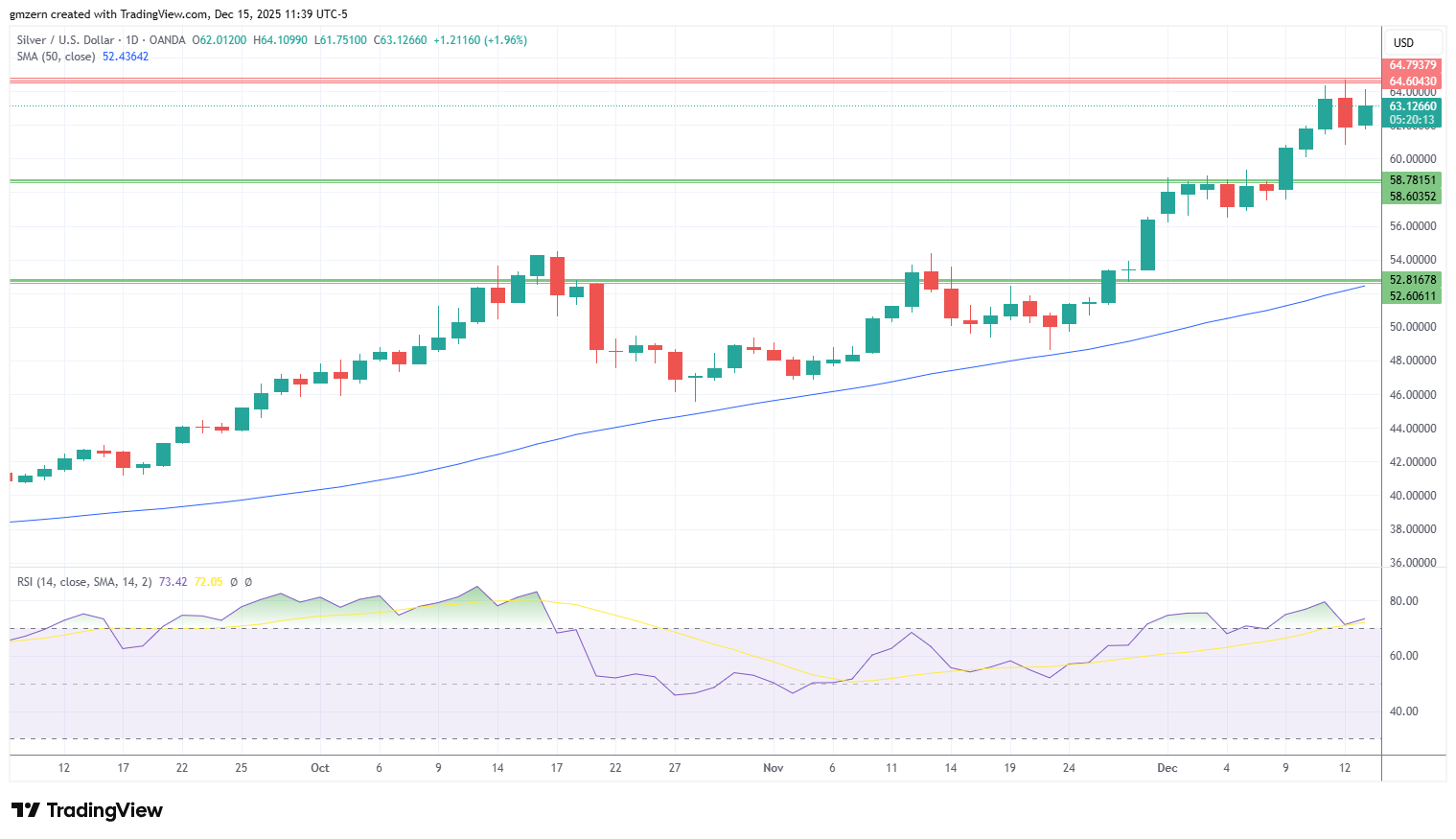Click the Dec label on the time axis
The image size is (1456, 839).
pyautogui.click(x=1167, y=768)
